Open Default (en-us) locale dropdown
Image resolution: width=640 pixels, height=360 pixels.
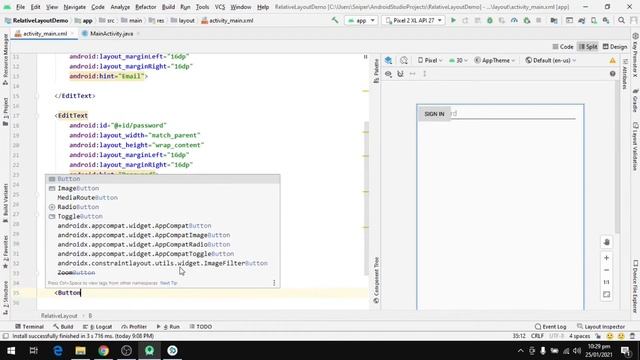pos(551,60)
